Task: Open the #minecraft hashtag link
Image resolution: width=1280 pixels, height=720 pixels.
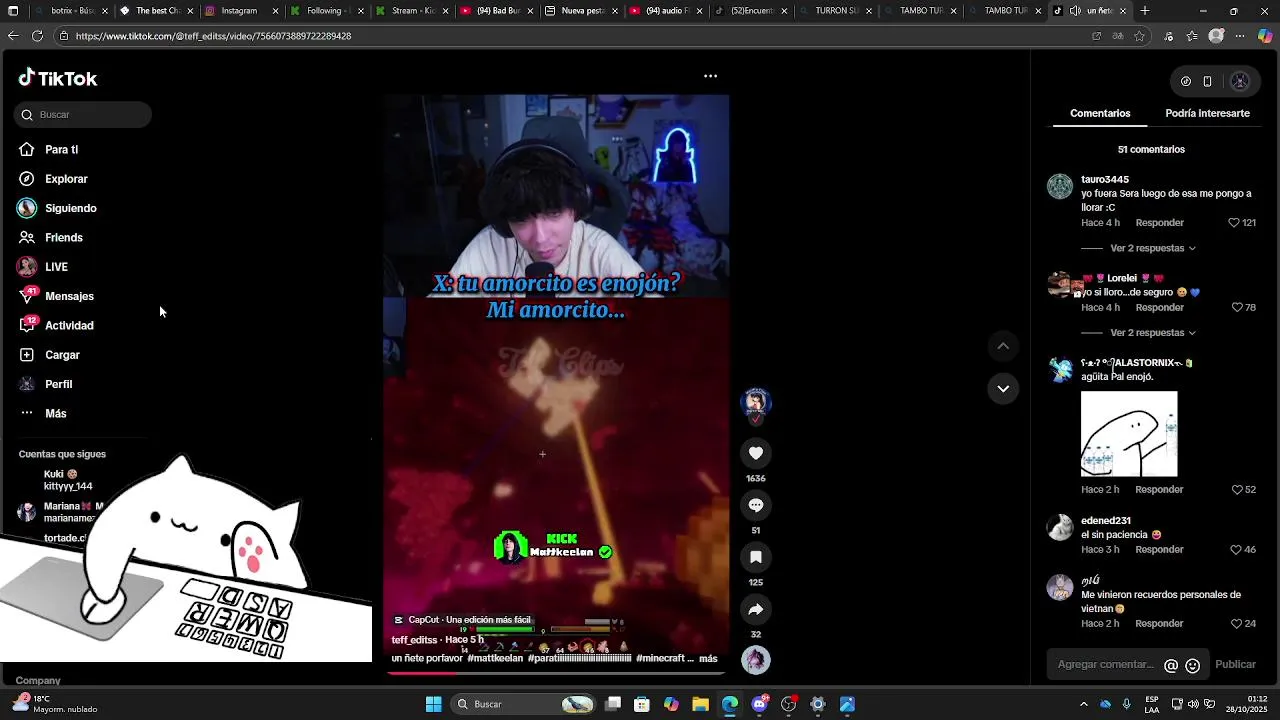Action: (x=660, y=659)
